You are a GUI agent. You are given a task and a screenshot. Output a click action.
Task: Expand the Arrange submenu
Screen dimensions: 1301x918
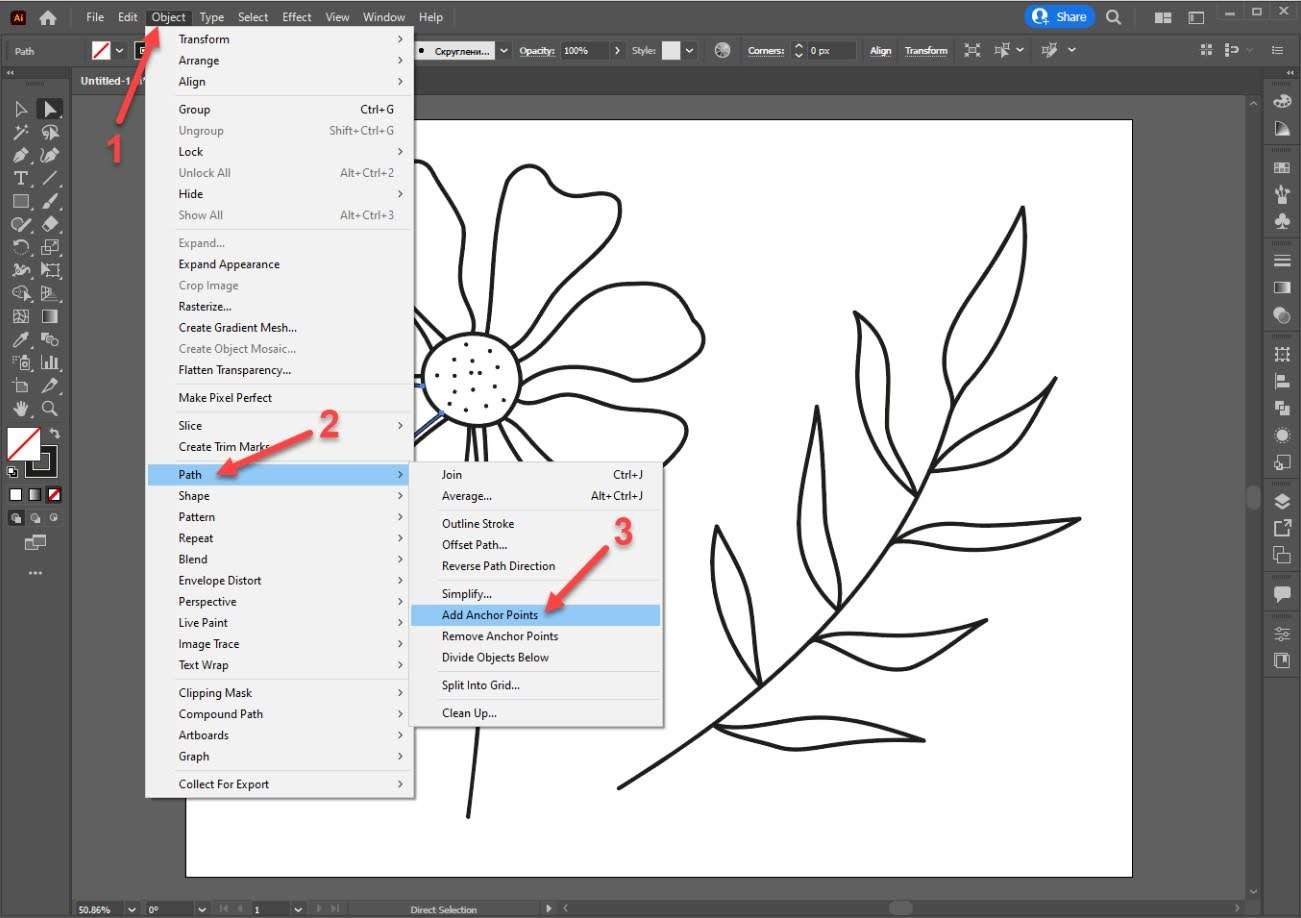tap(280, 60)
